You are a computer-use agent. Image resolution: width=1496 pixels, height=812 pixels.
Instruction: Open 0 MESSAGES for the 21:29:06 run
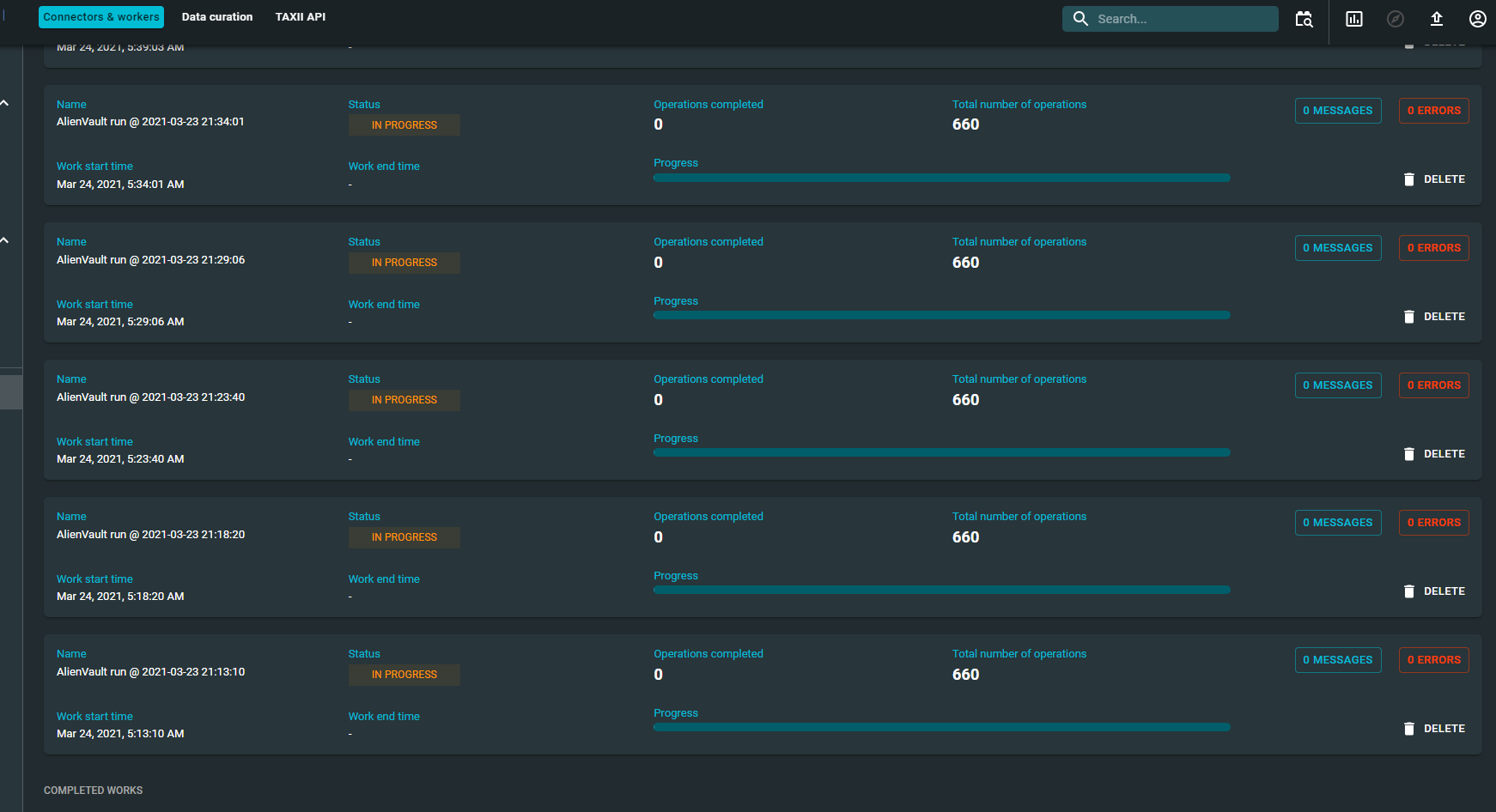point(1337,247)
